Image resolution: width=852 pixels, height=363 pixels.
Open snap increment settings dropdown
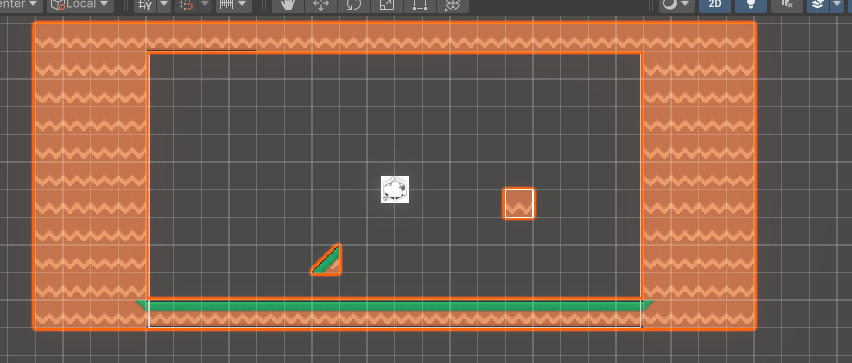pos(205,5)
